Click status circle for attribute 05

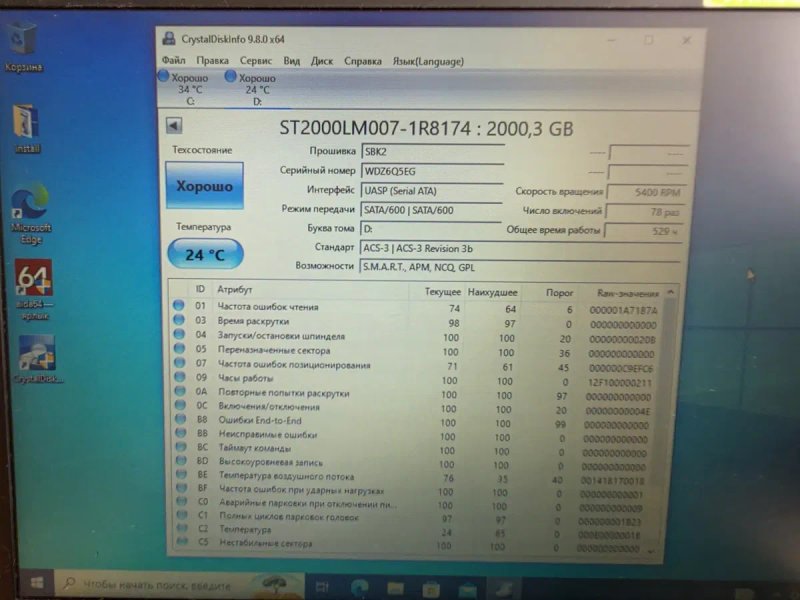[179, 348]
